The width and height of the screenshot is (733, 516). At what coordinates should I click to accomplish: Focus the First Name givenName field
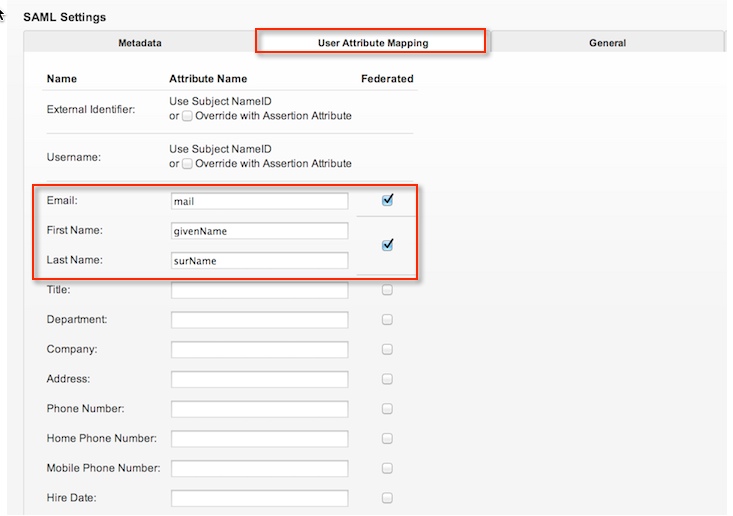(x=259, y=231)
